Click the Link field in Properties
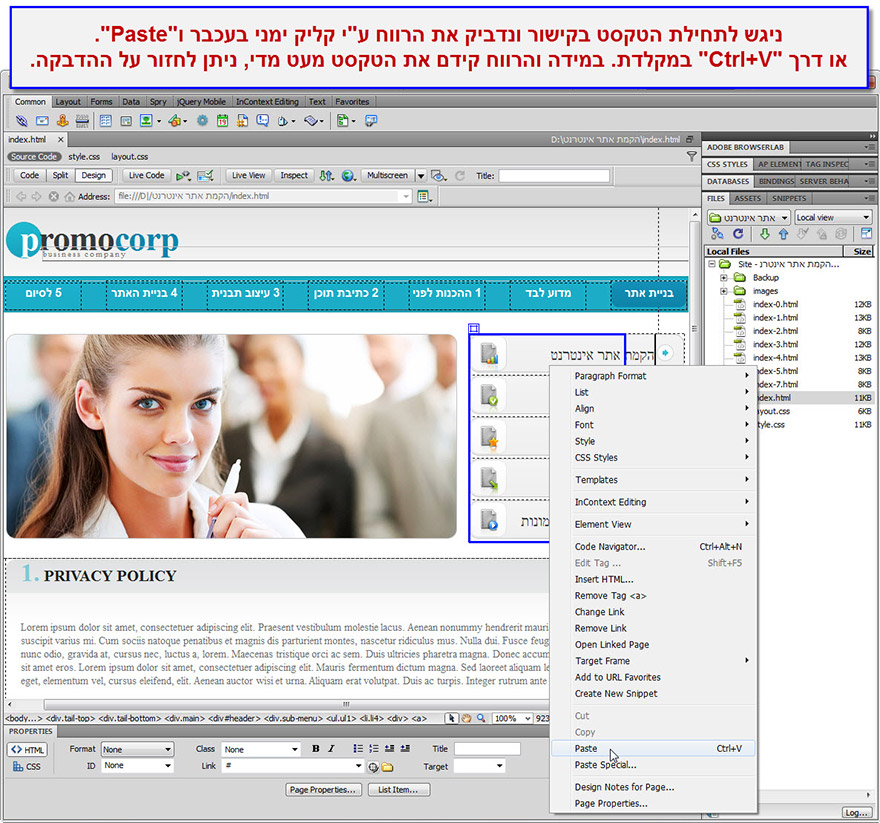 tap(293, 766)
